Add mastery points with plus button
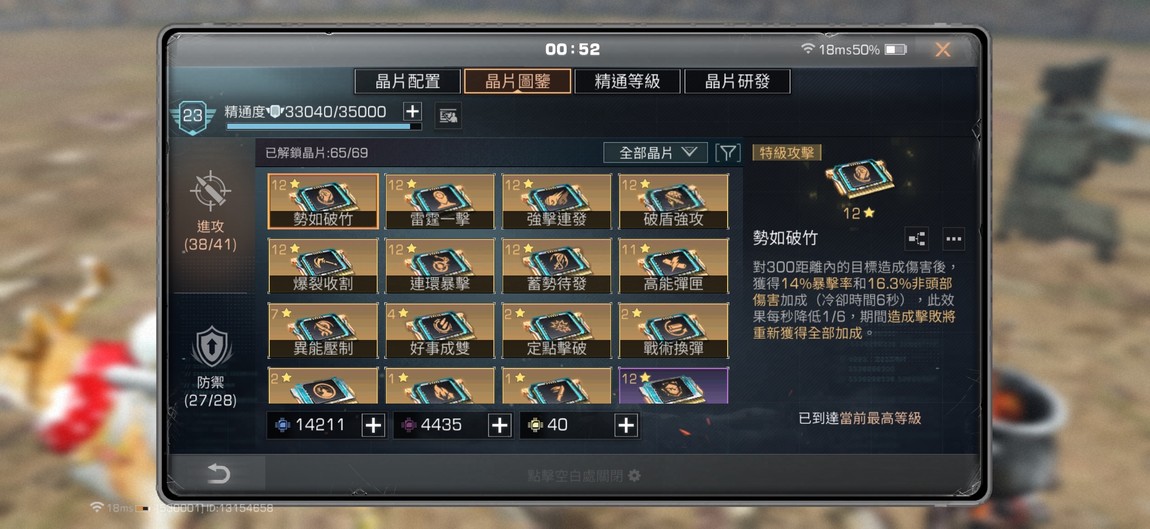Viewport: 1150px width, 529px height. pyautogui.click(x=413, y=112)
